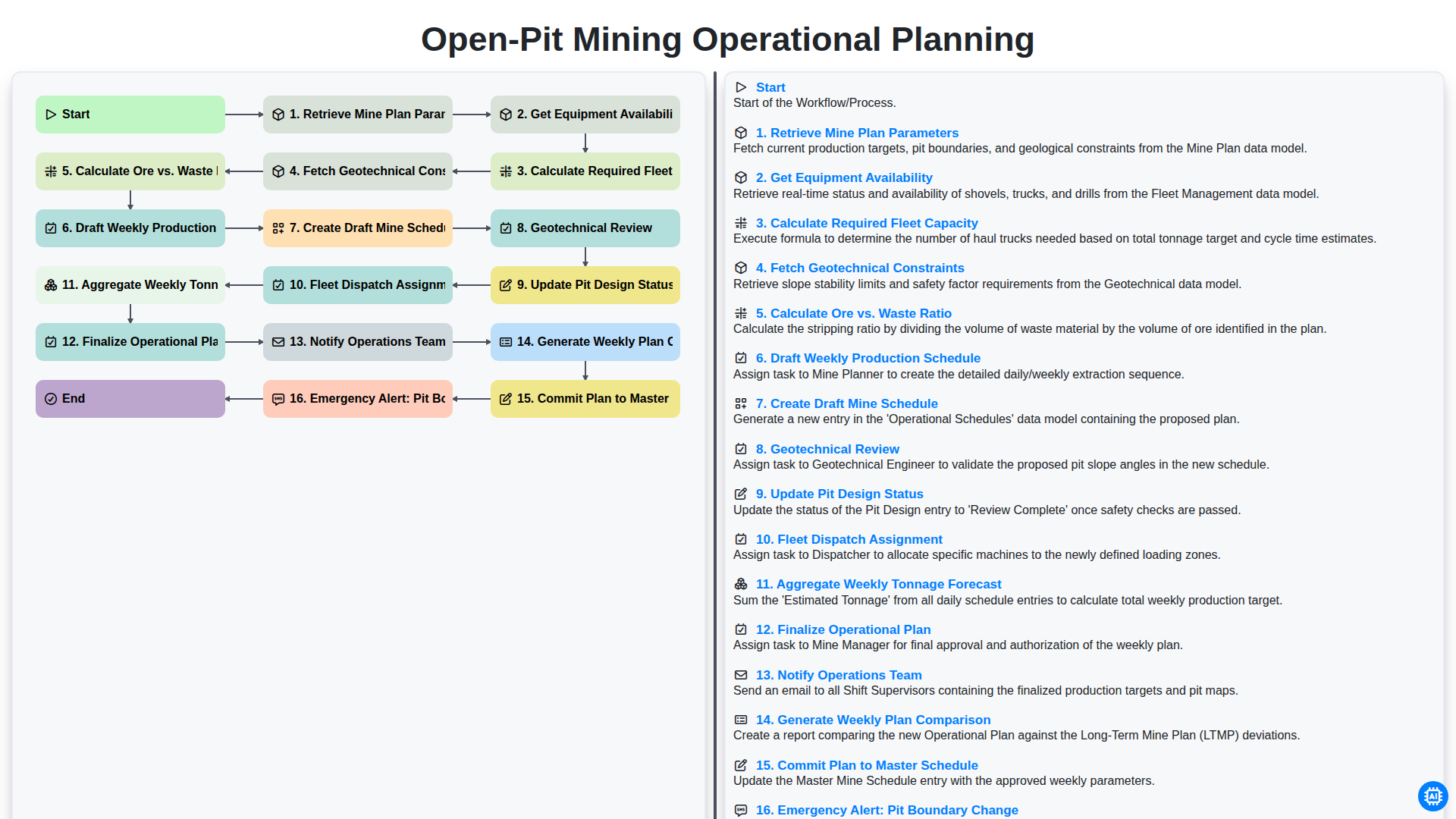Click the text starting 'Update the Master Mine Schedule entry'
Screen dimensions: 1456x819
(943, 780)
